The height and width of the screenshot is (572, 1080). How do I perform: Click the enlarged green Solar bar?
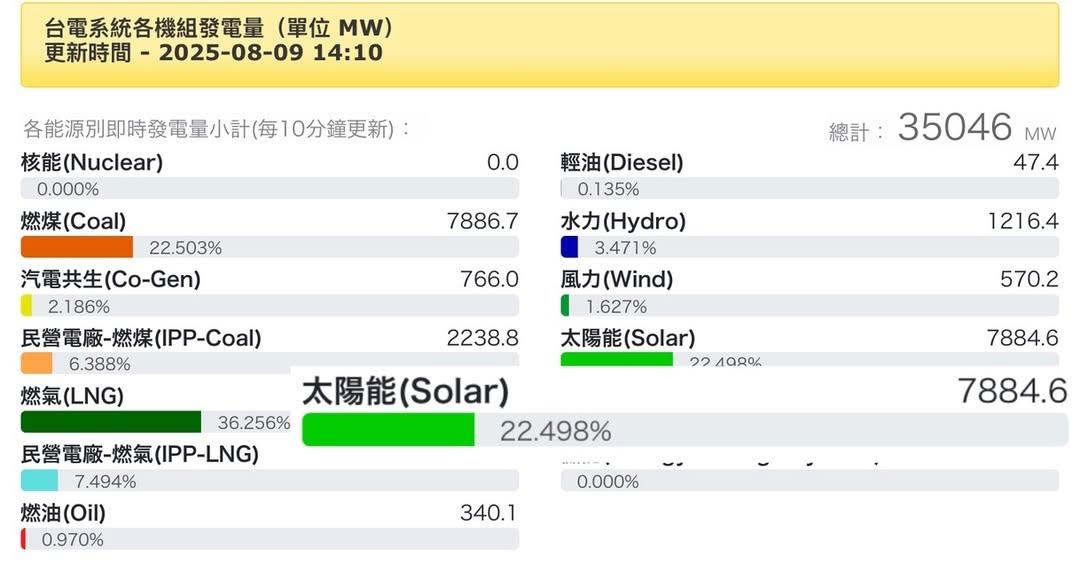point(388,430)
